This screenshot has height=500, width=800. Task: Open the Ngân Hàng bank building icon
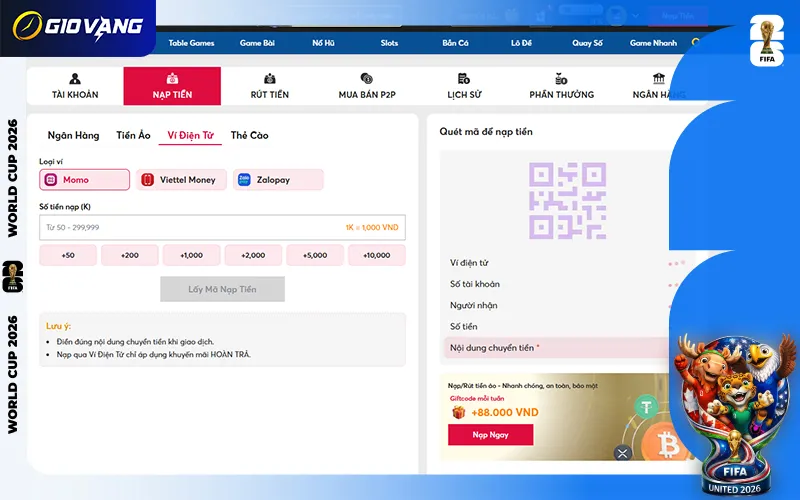pos(659,79)
